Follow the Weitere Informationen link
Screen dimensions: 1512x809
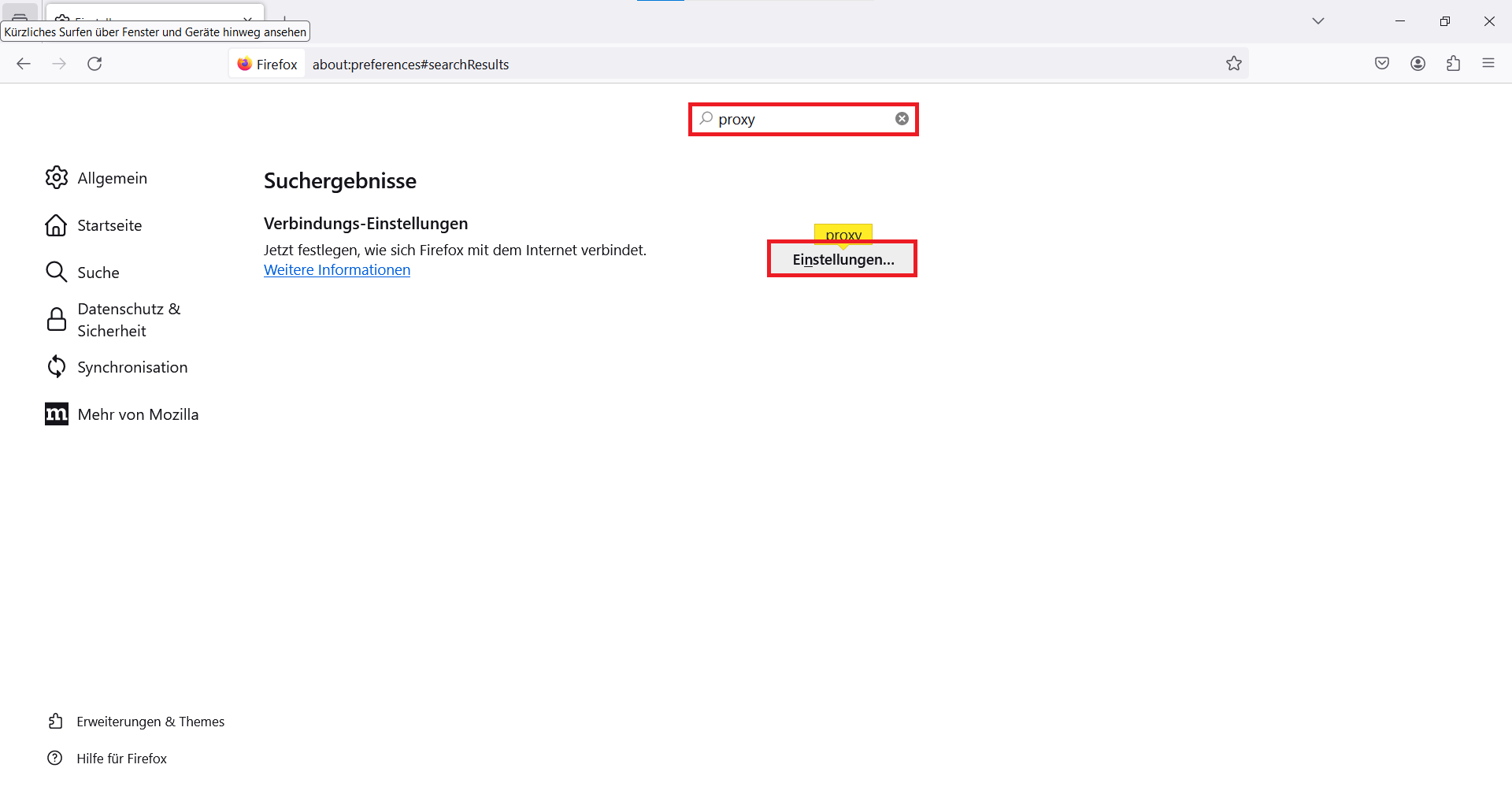pos(336,270)
